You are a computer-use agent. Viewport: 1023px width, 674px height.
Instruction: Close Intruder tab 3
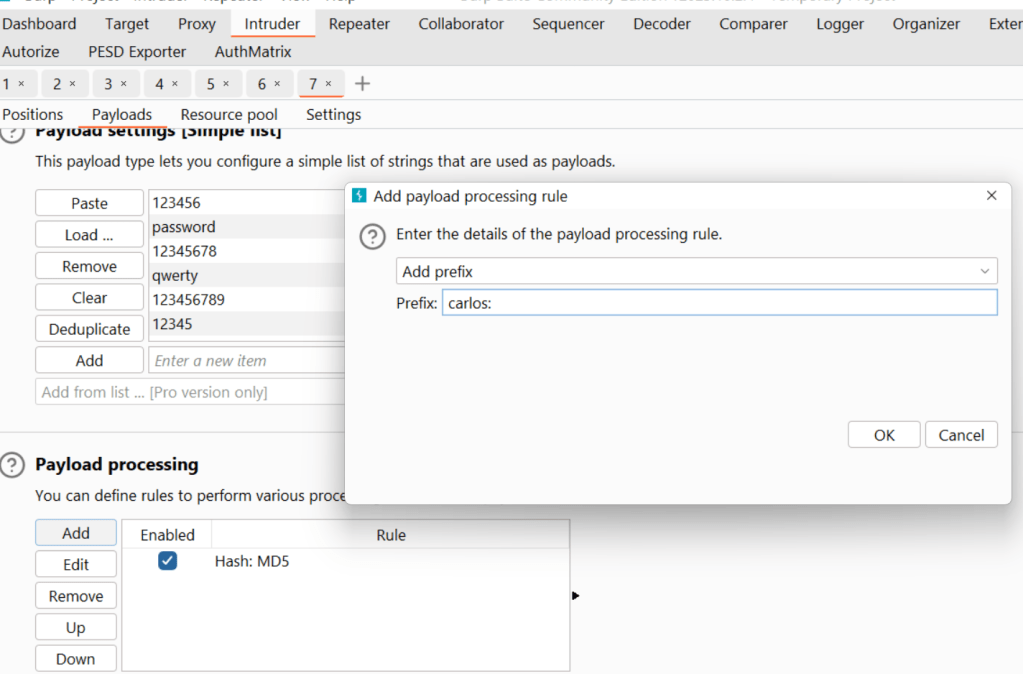tap(123, 84)
